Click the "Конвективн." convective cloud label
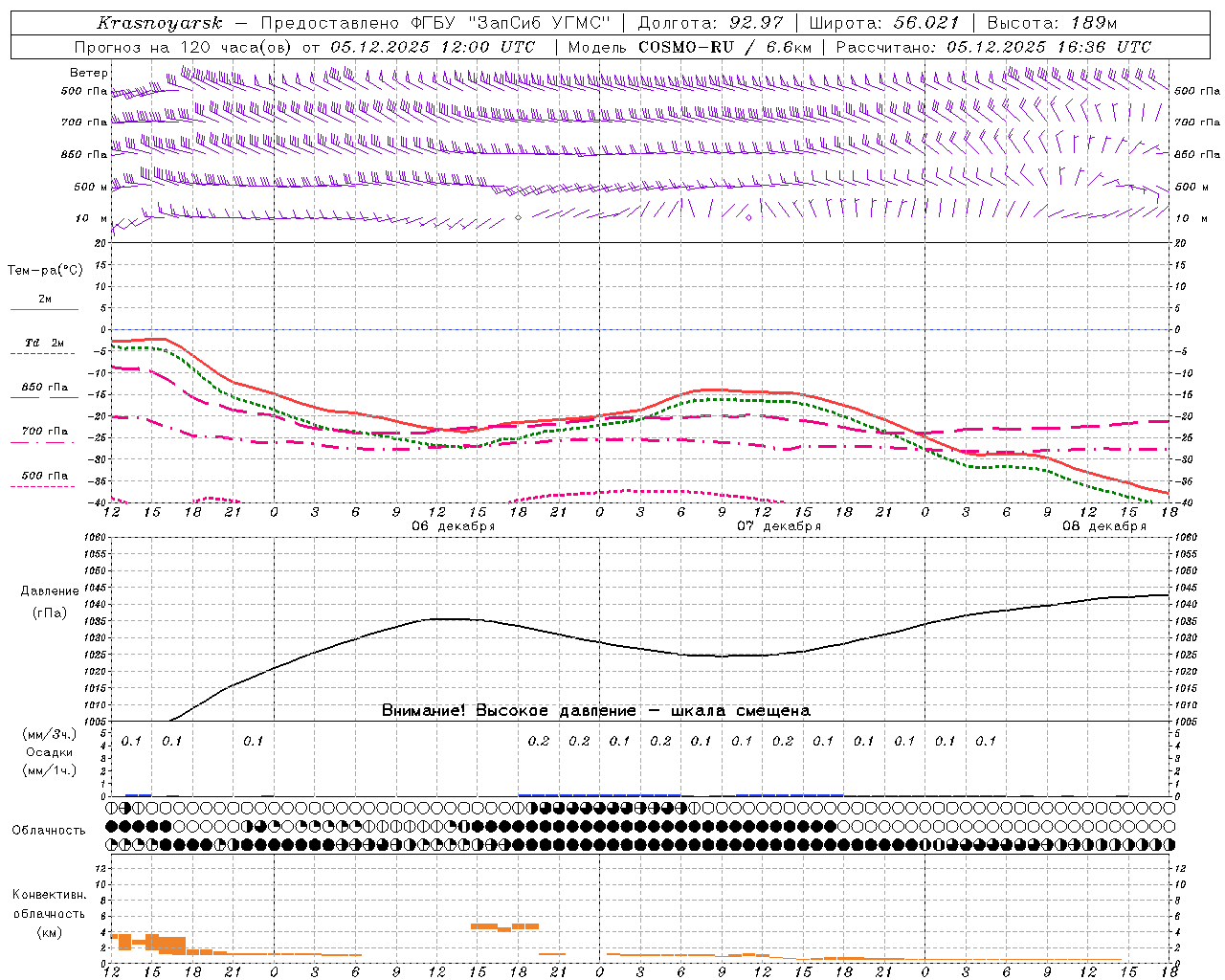This screenshot has width=1225, height=980. pos(49,895)
